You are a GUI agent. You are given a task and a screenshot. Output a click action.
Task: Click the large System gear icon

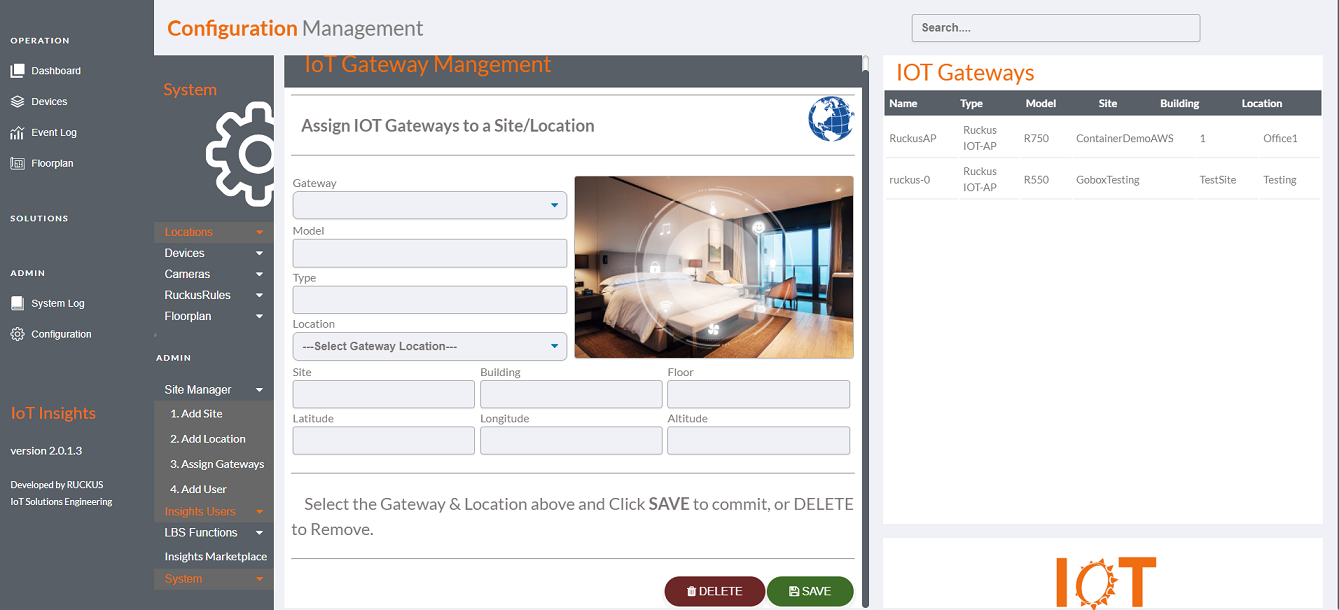point(241,154)
